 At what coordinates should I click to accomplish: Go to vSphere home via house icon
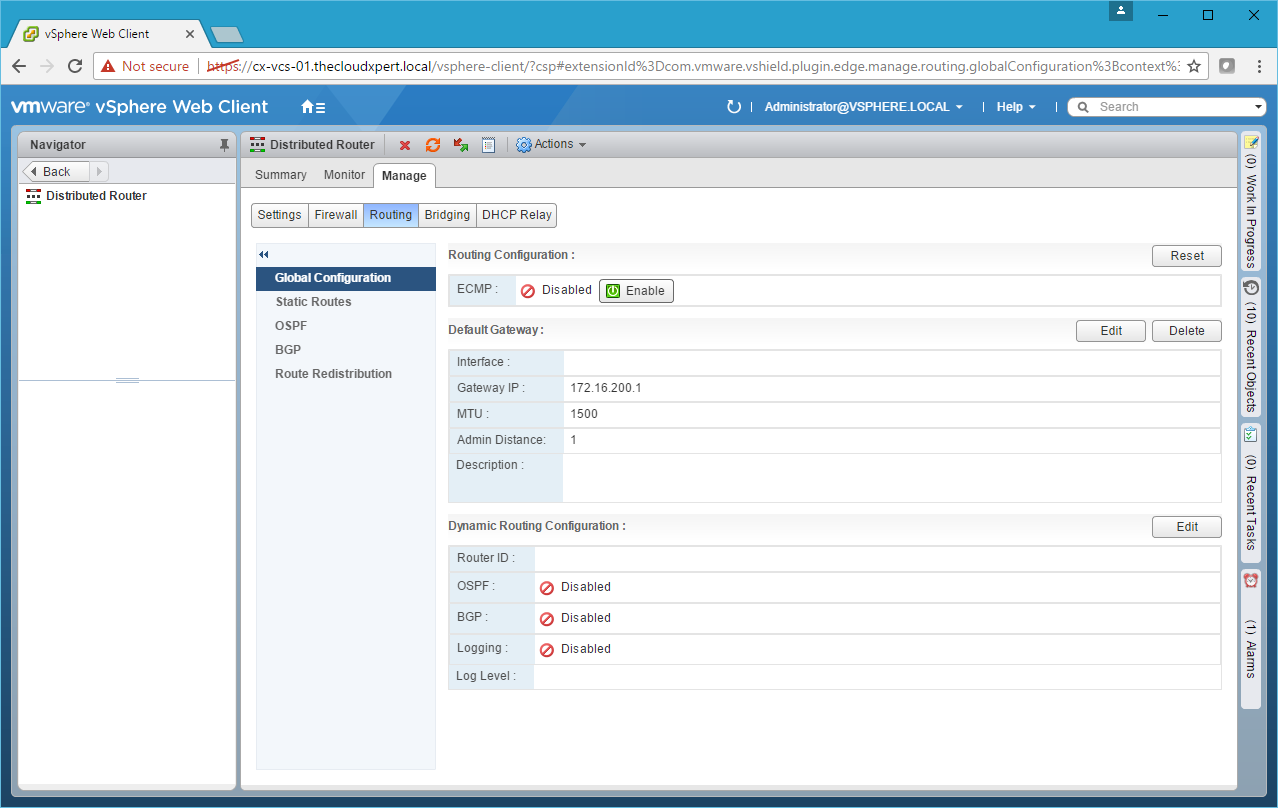tap(312, 107)
